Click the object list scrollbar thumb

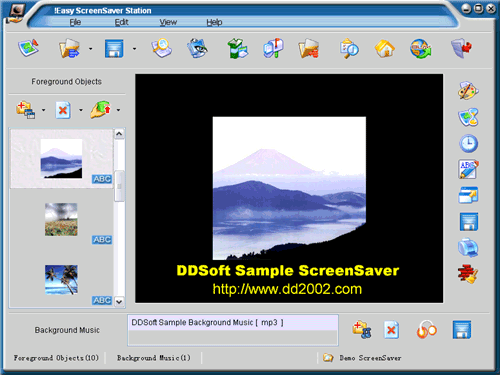(119, 186)
